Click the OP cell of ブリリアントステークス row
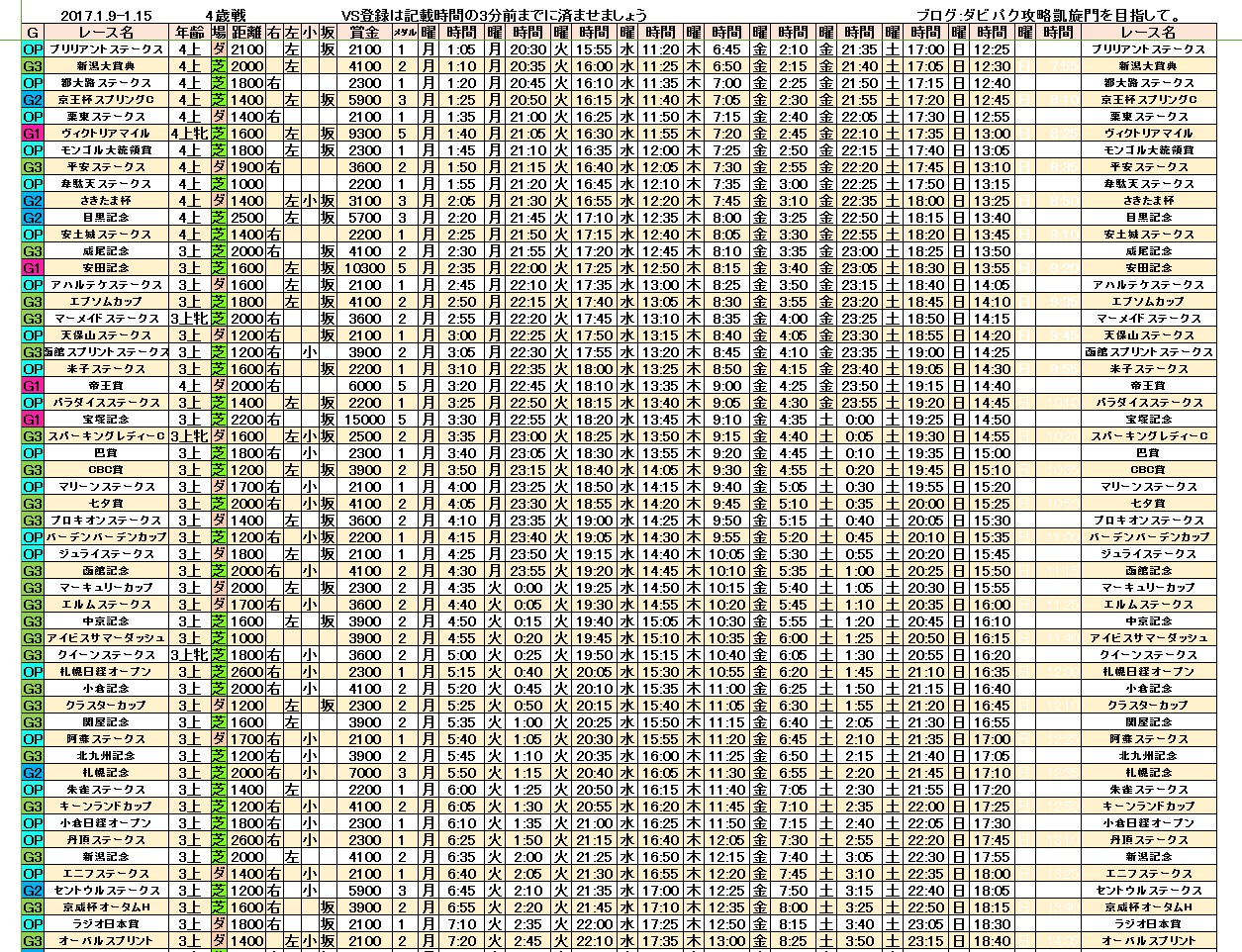This screenshot has width=1242, height=952. click(x=33, y=49)
